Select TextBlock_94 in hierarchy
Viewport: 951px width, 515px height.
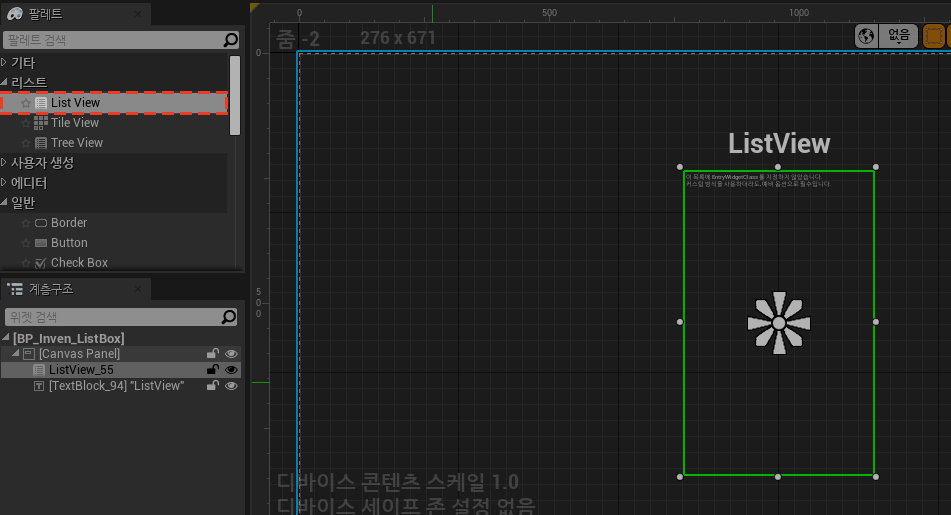116,386
